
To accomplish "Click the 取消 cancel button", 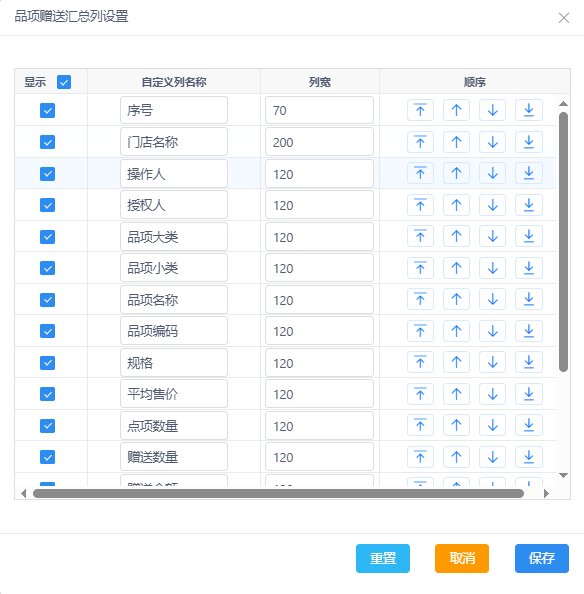I will pos(462,558).
